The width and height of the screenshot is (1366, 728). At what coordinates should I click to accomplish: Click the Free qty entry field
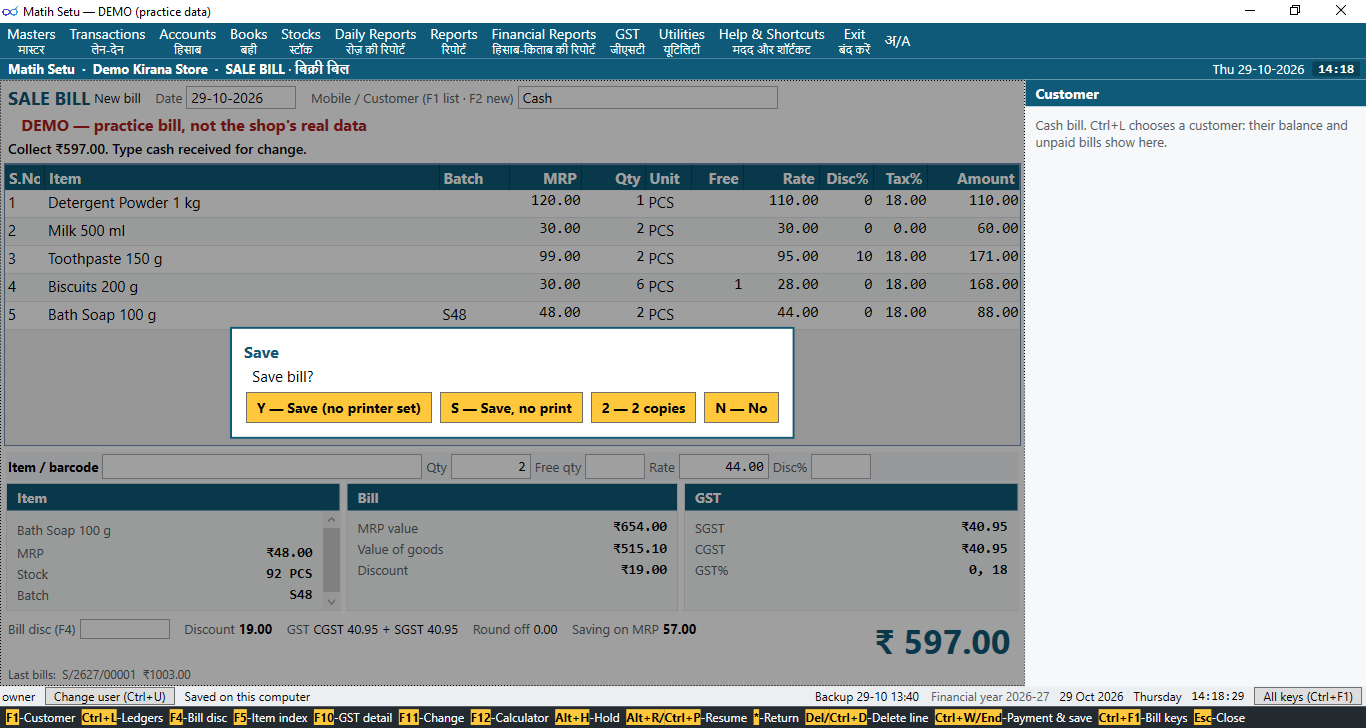click(x=615, y=467)
